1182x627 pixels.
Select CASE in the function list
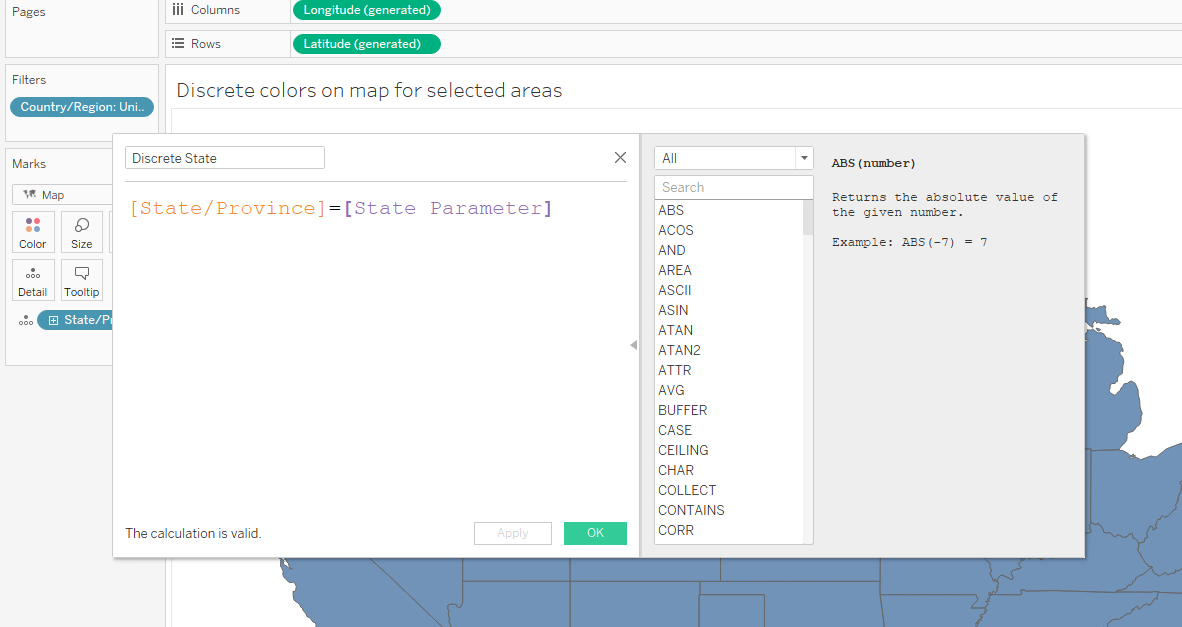pos(675,430)
